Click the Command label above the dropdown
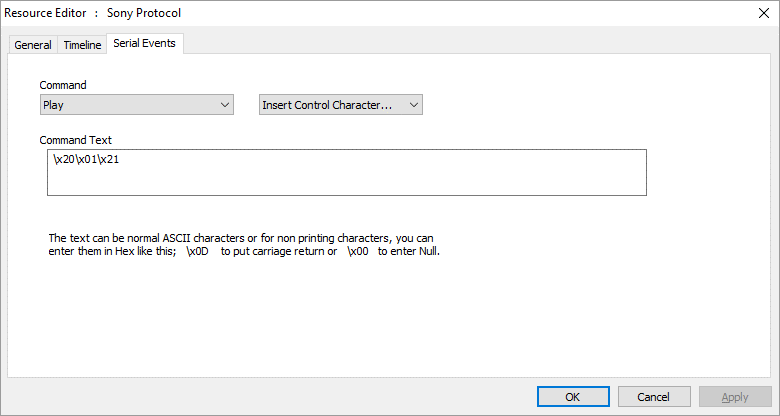The width and height of the screenshot is (780, 416). pos(63,85)
